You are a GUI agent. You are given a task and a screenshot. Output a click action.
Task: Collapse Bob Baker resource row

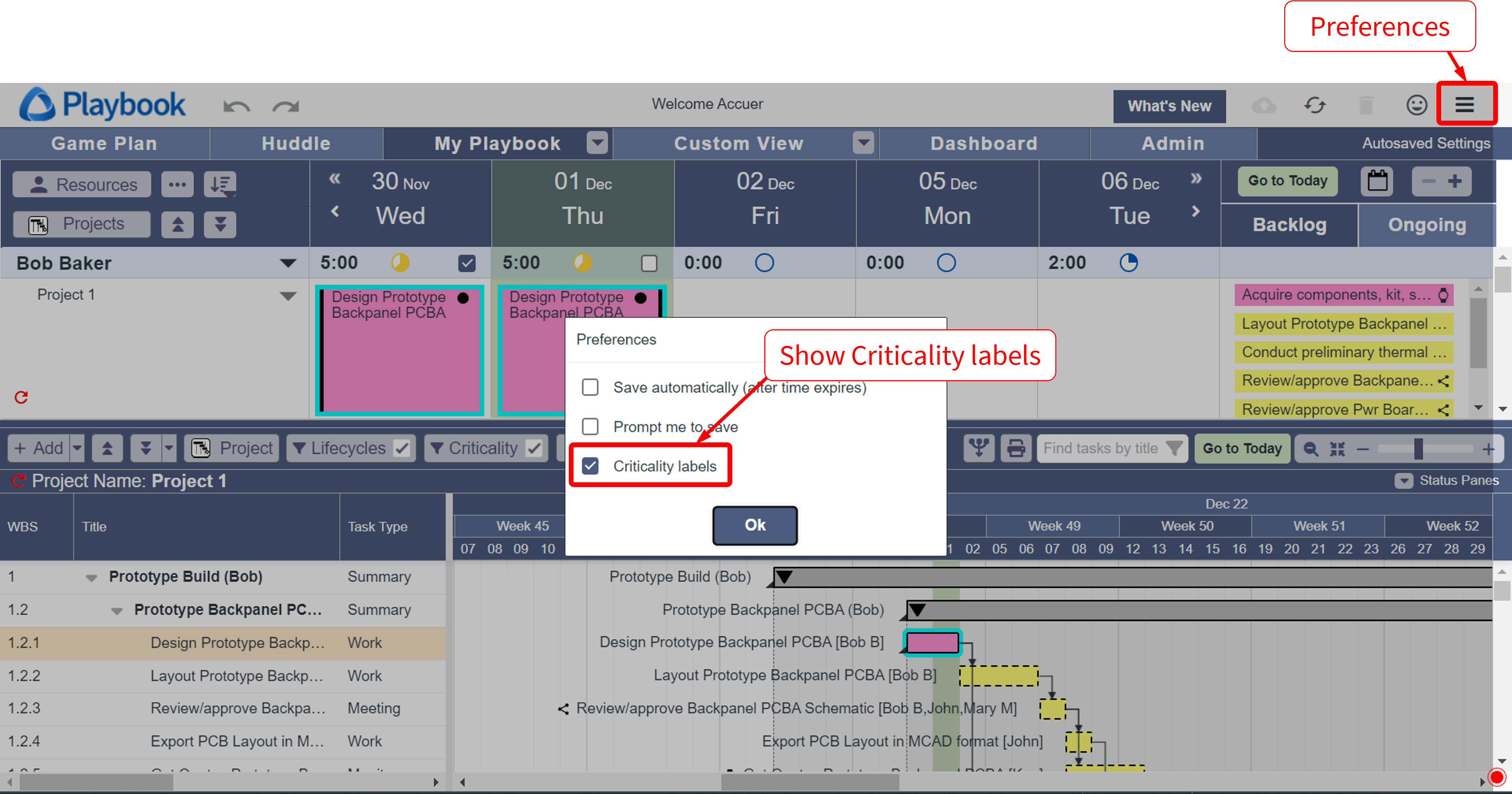pos(288,263)
